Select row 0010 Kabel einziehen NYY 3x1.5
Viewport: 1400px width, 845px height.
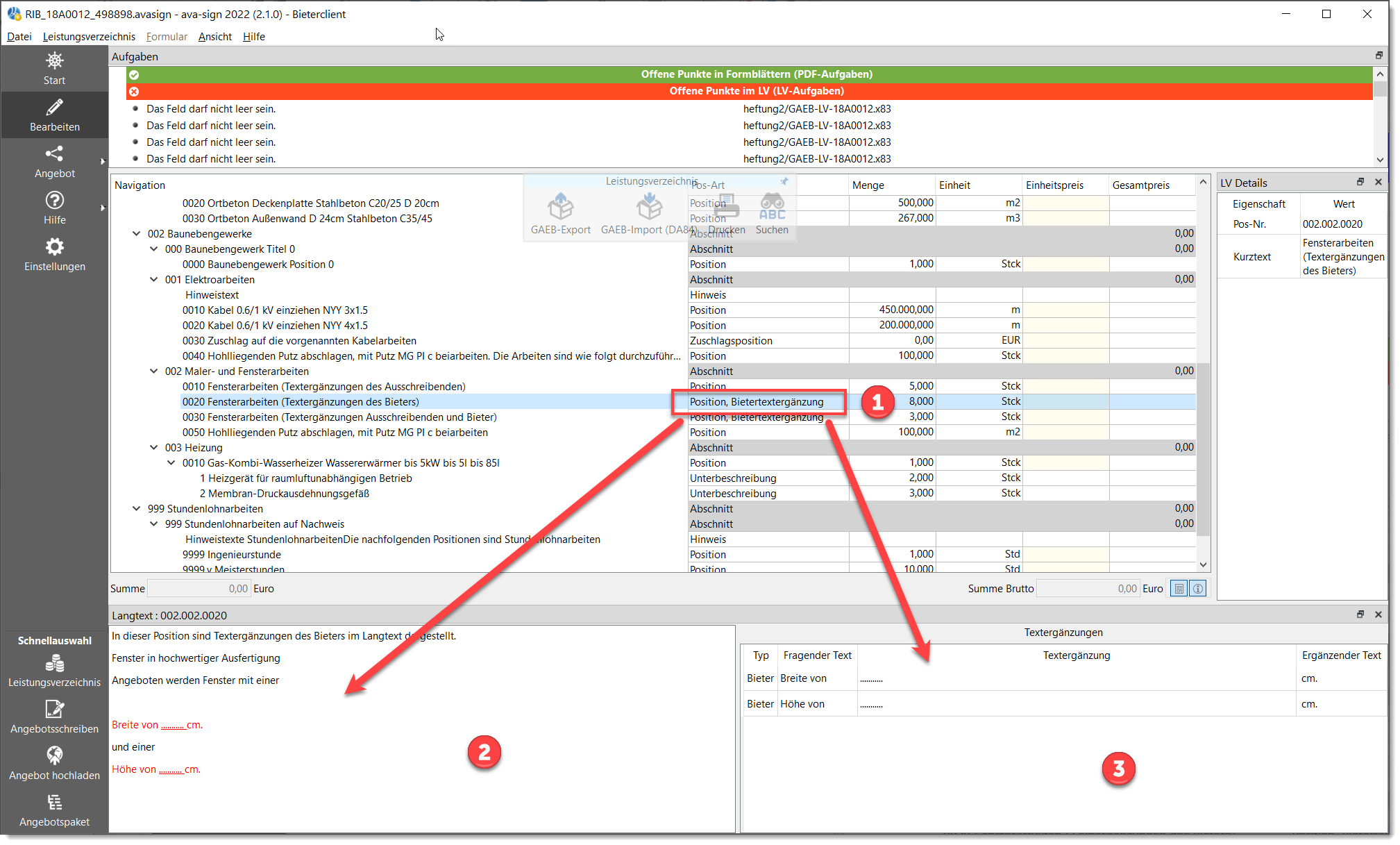pos(275,310)
